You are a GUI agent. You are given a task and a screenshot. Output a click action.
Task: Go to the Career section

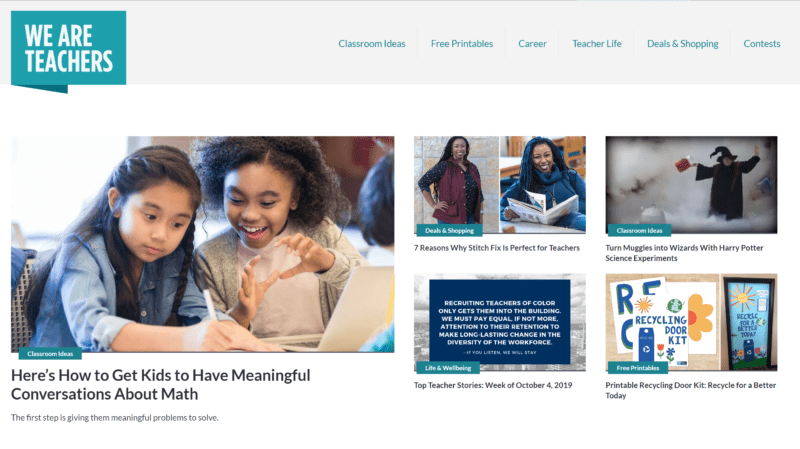pos(532,44)
